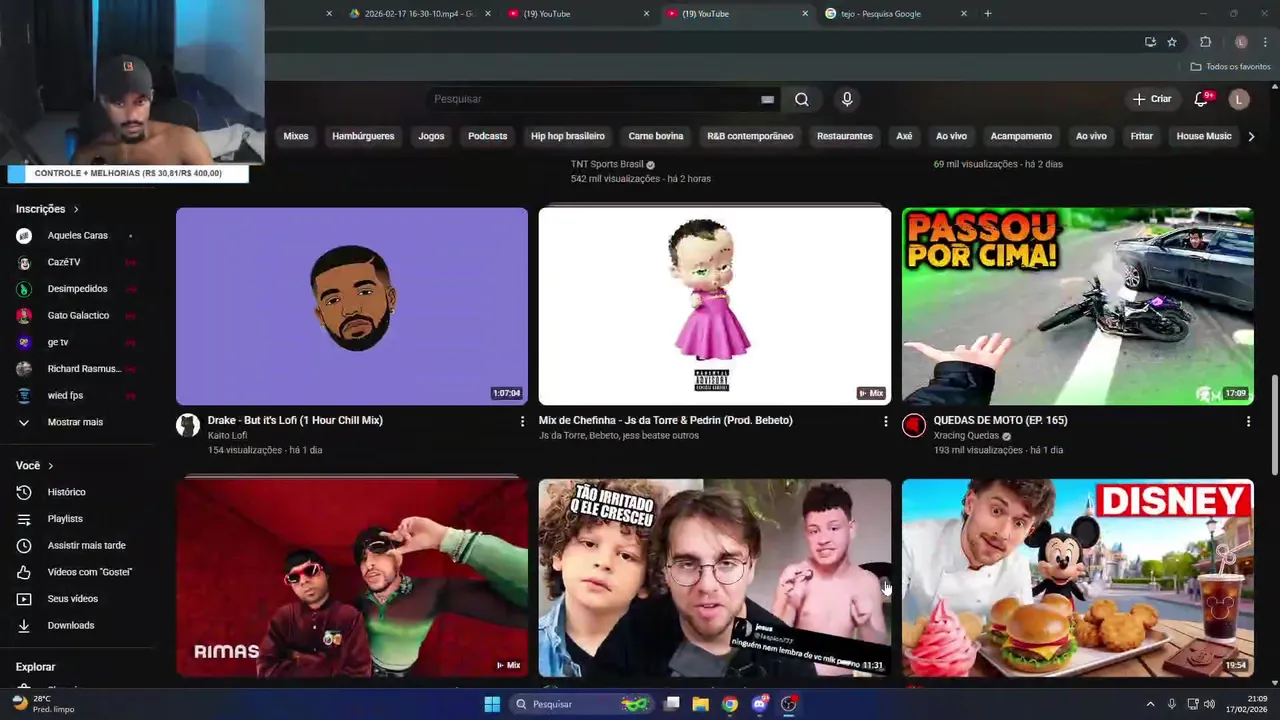The height and width of the screenshot is (720, 1280).
Task: Open wied fps subscription
Action: [x=76, y=396]
